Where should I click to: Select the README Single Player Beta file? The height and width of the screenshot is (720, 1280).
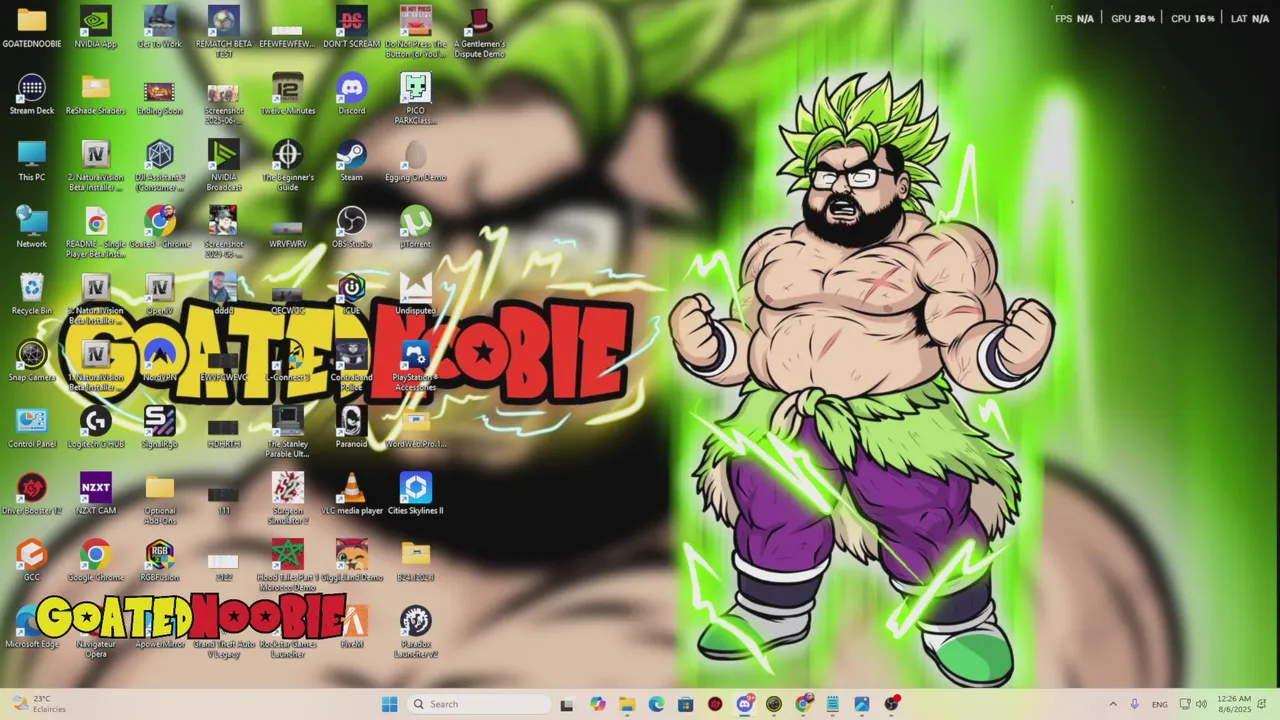tap(96, 233)
